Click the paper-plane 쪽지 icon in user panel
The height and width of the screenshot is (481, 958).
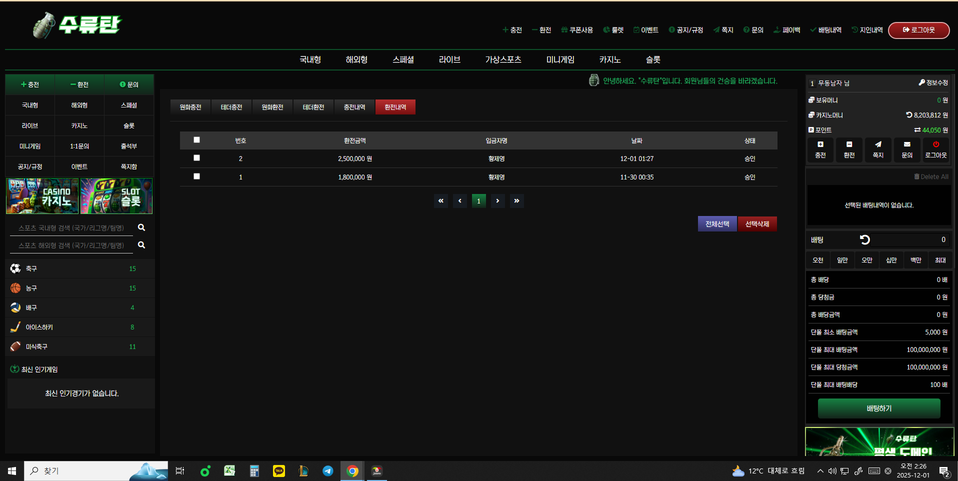pyautogui.click(x=878, y=145)
